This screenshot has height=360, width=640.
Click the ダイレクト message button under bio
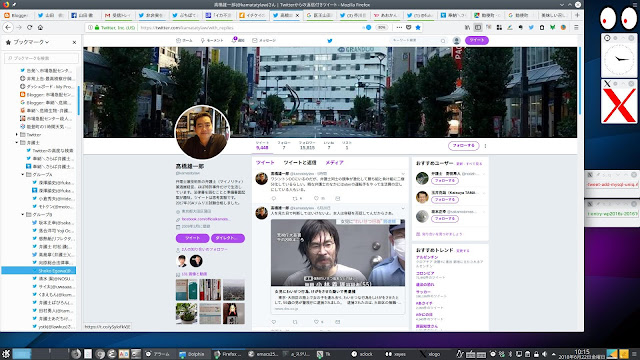[x=228, y=238]
